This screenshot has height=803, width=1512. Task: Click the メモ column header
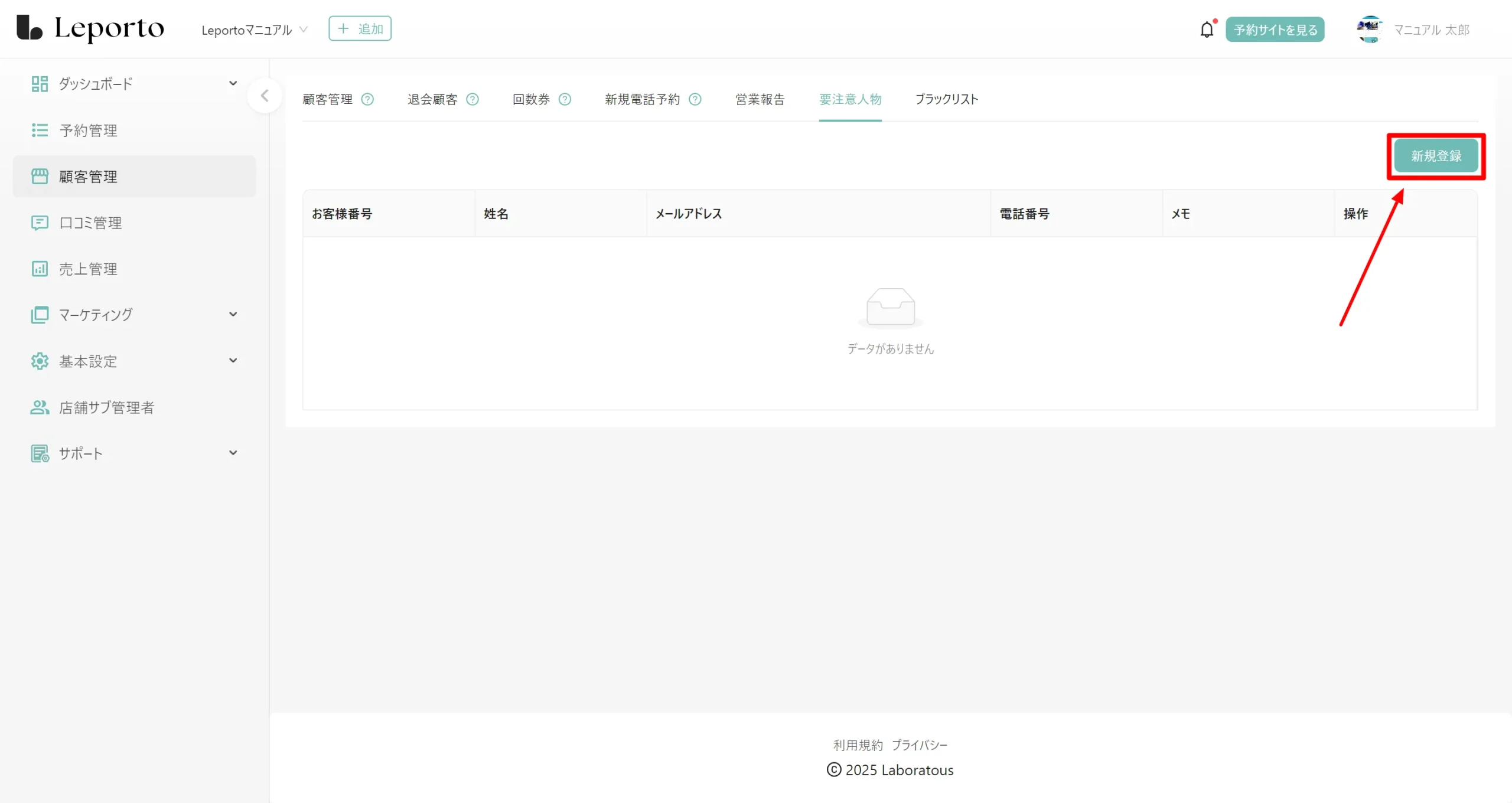1249,214
